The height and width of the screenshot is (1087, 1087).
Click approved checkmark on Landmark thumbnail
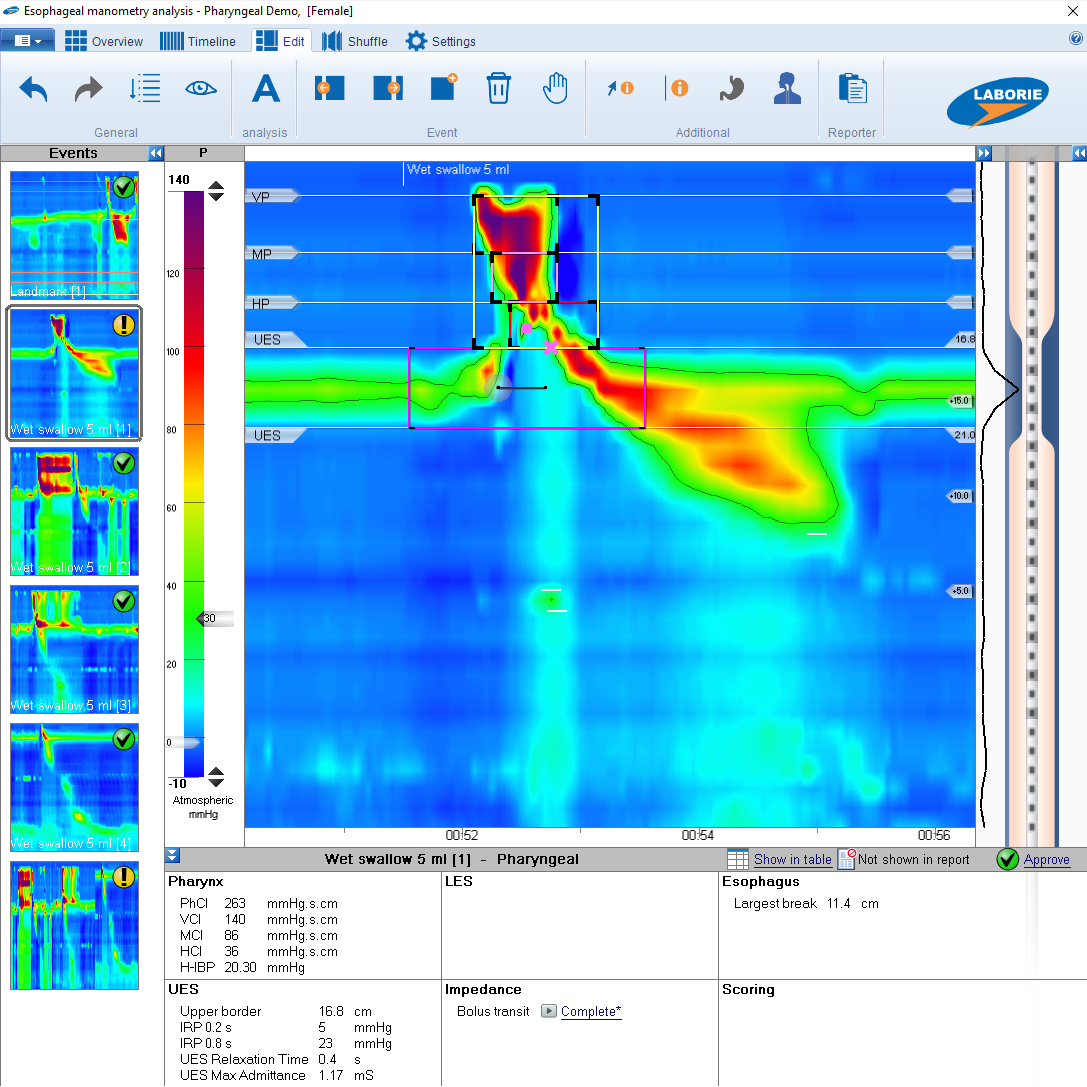pyautogui.click(x=124, y=187)
